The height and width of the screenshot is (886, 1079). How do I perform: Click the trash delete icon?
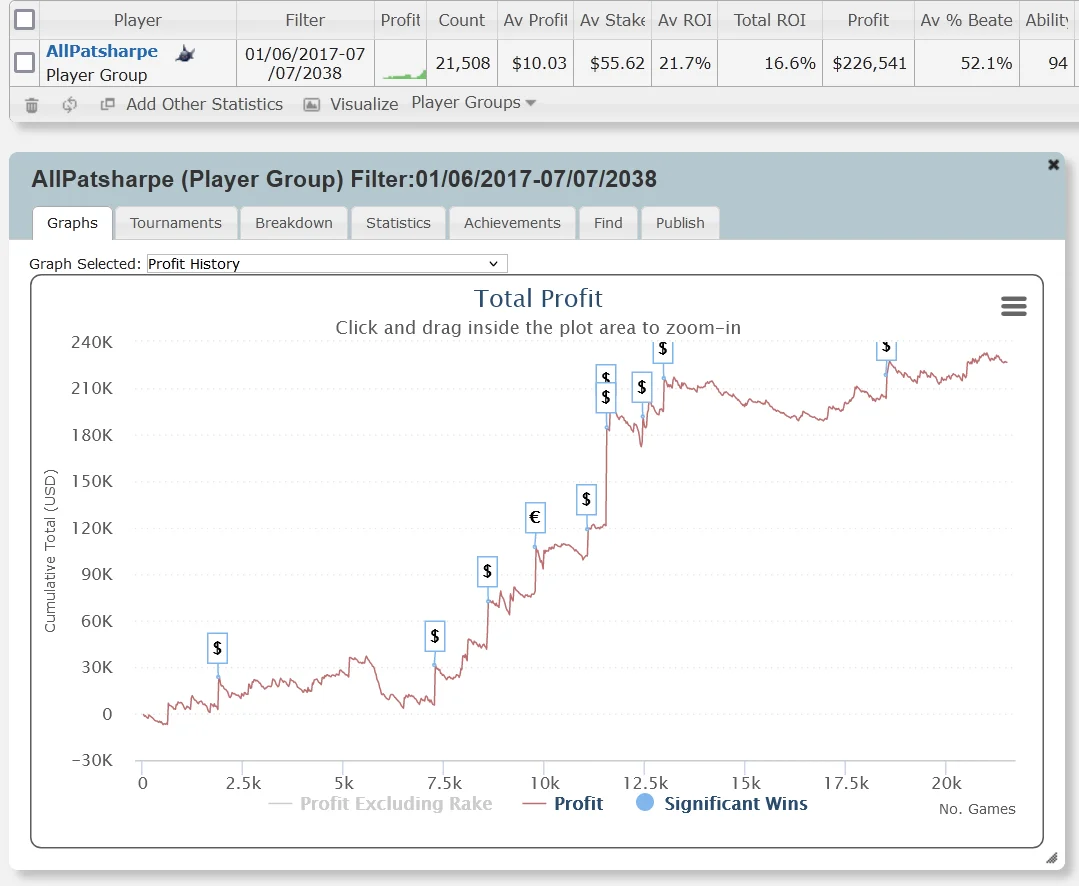tap(32, 105)
